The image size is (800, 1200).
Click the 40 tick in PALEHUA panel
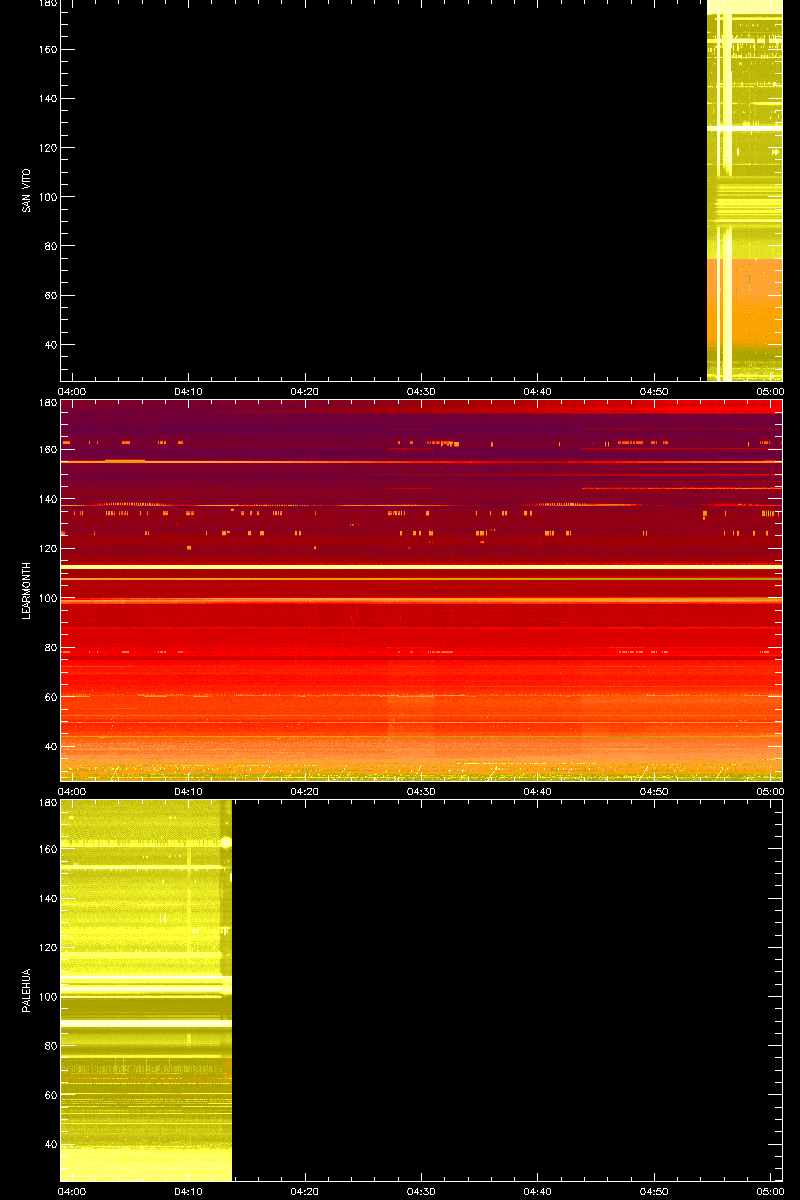coord(50,1145)
